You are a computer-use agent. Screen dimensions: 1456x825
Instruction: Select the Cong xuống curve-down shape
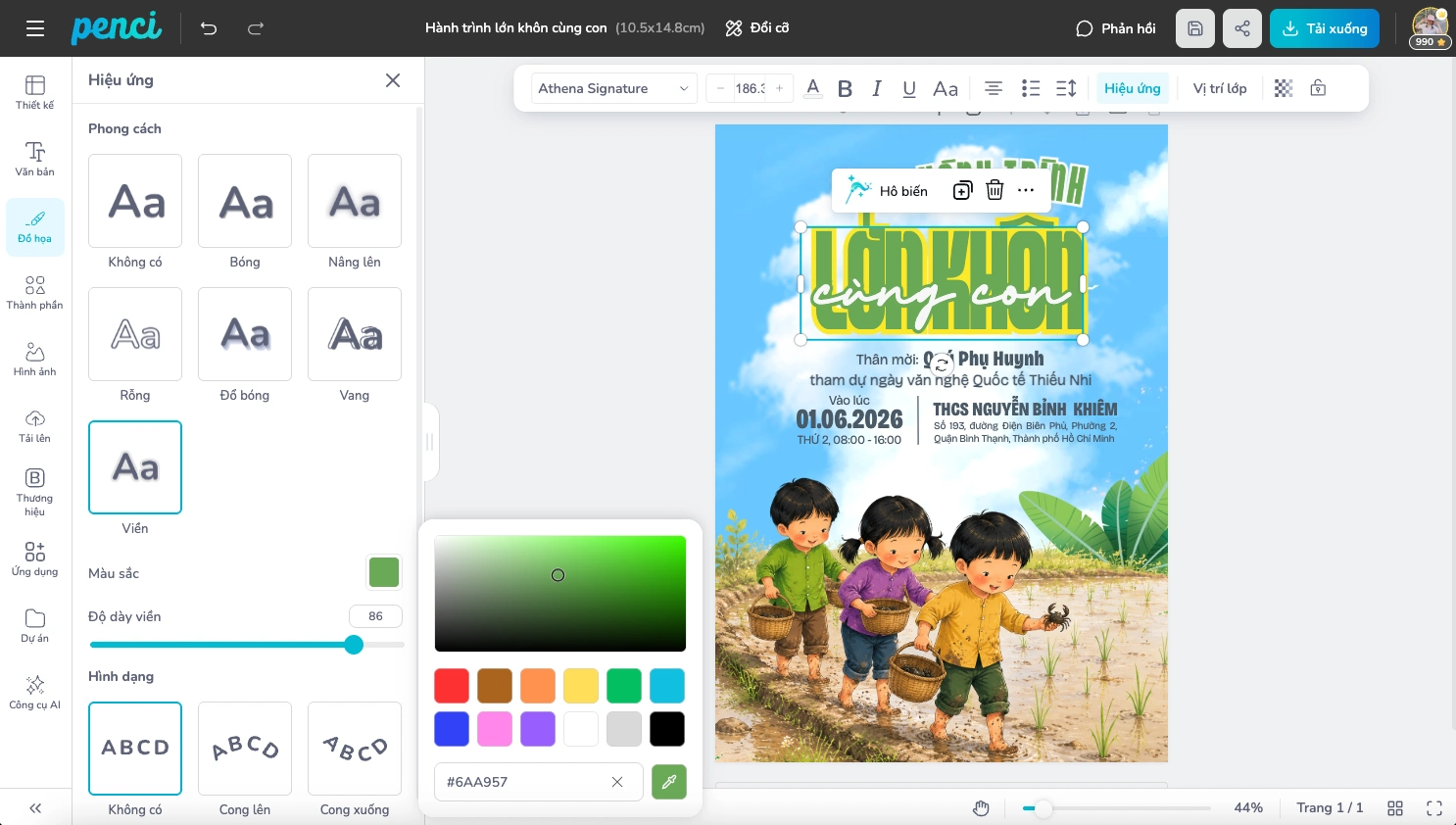tap(355, 749)
